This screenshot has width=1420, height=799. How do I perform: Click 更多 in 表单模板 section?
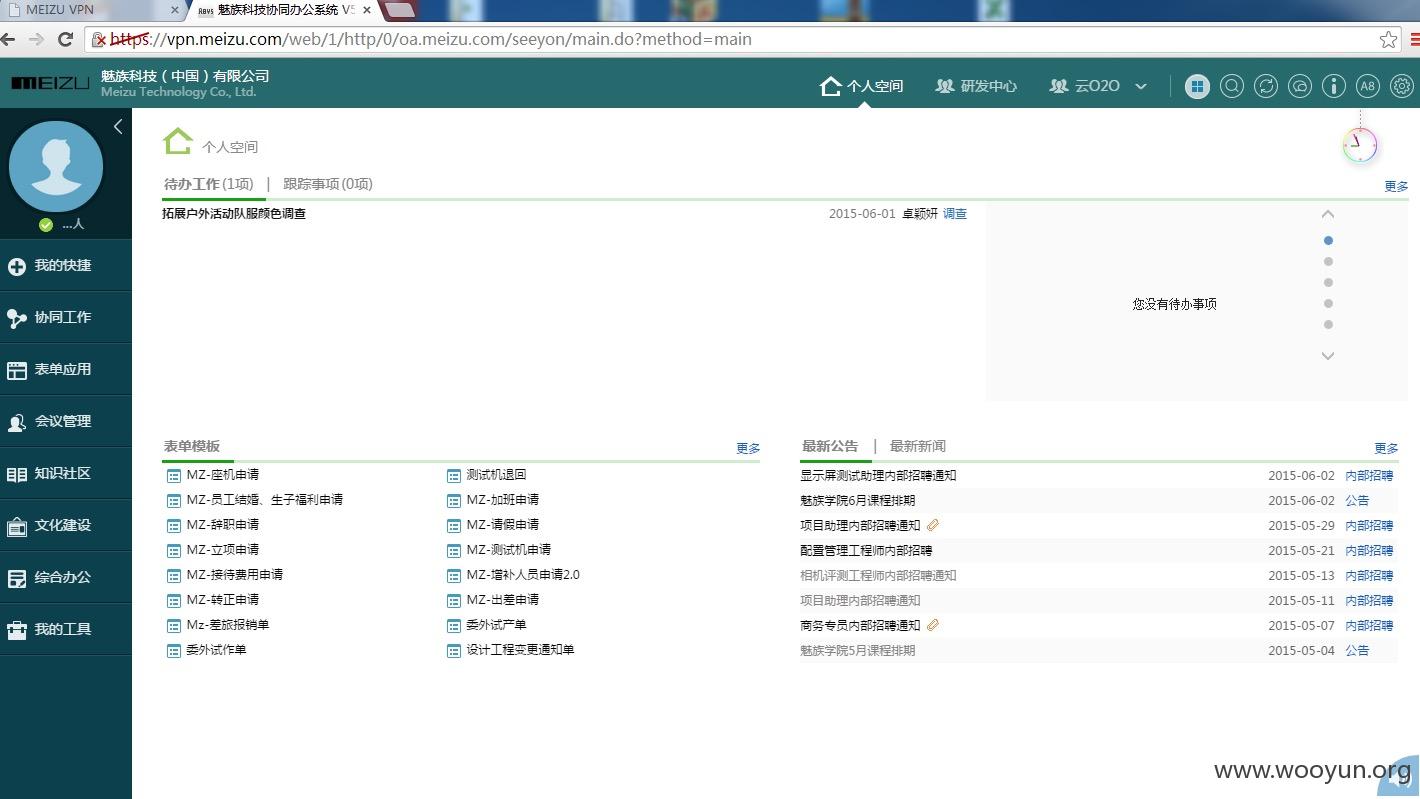click(748, 448)
